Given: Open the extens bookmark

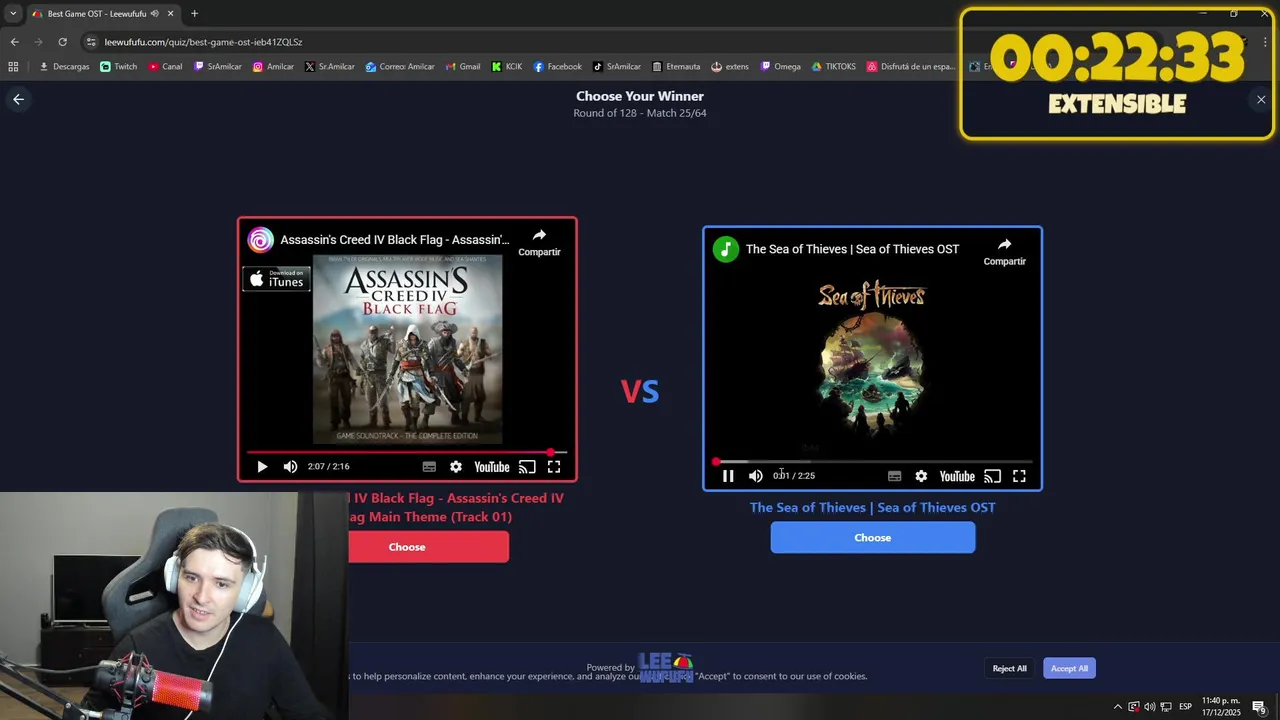Looking at the screenshot, I should 730,67.
